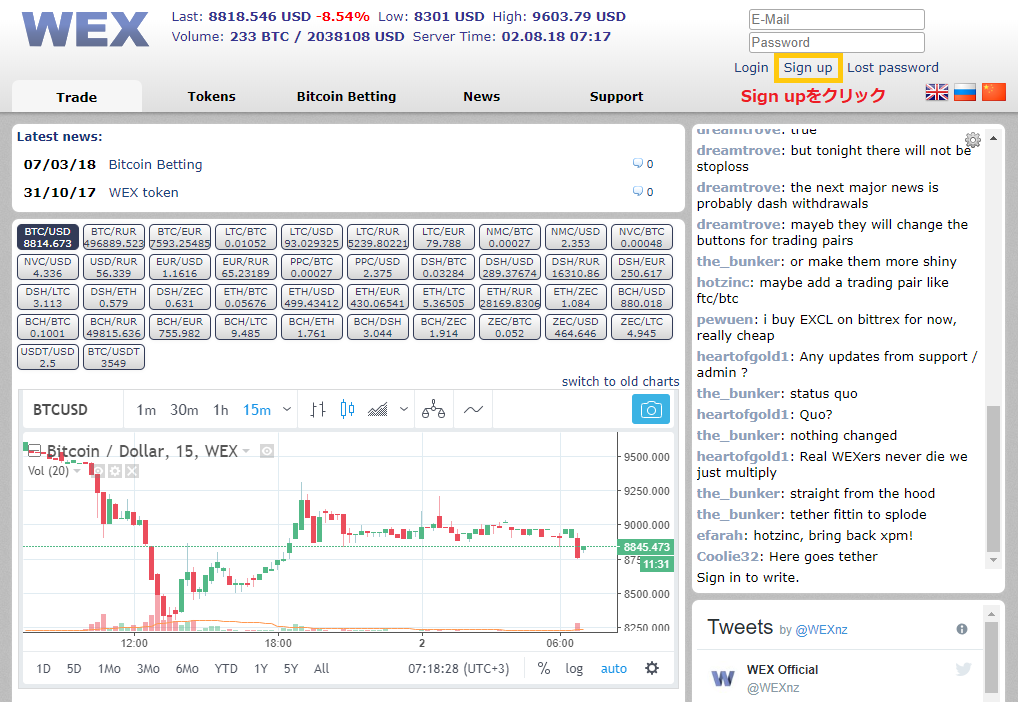Image resolution: width=1018 pixels, height=702 pixels.
Task: Switch language to Chinese via flag
Action: 993,92
